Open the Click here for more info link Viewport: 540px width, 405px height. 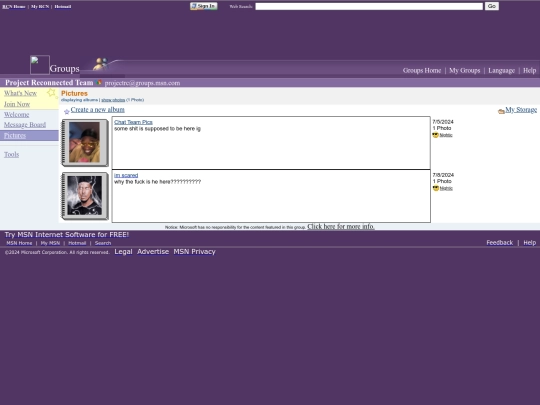(x=341, y=226)
